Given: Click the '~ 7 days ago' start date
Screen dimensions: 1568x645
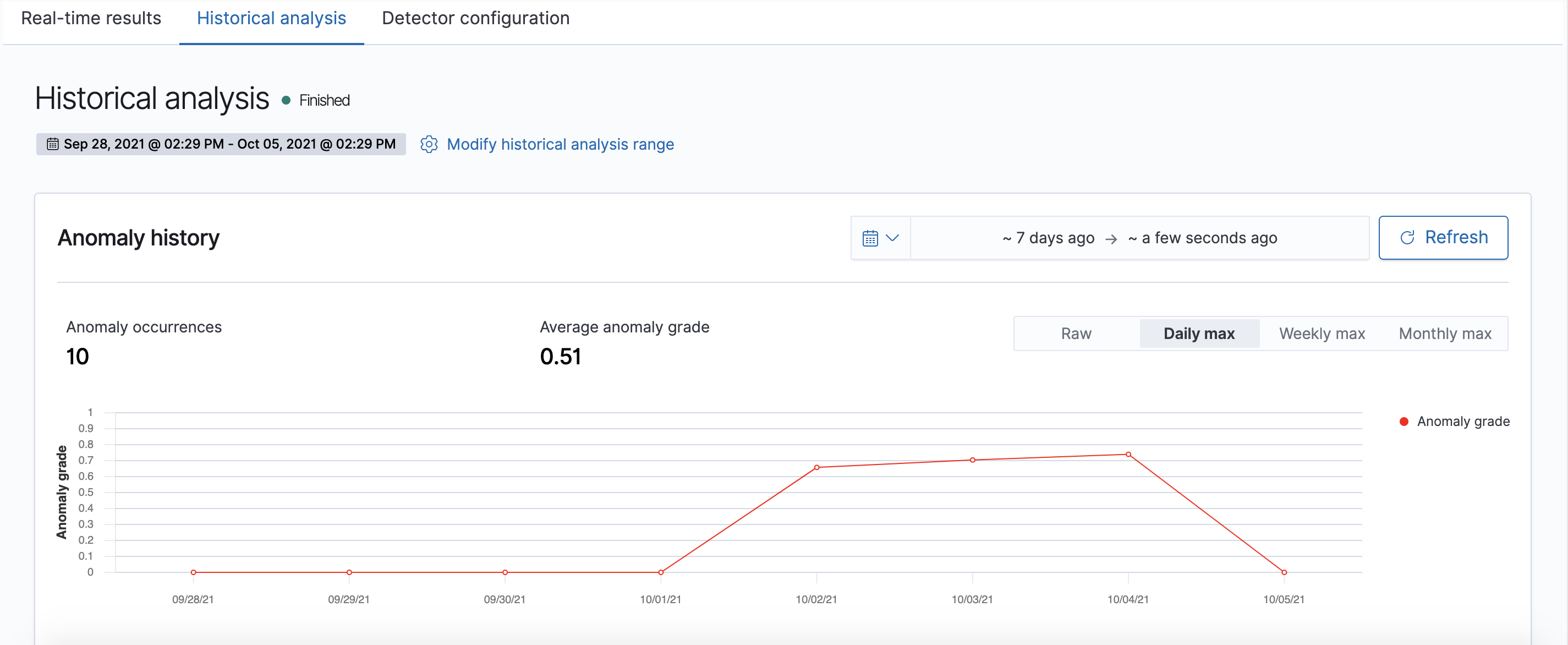Looking at the screenshot, I should pos(1048,238).
